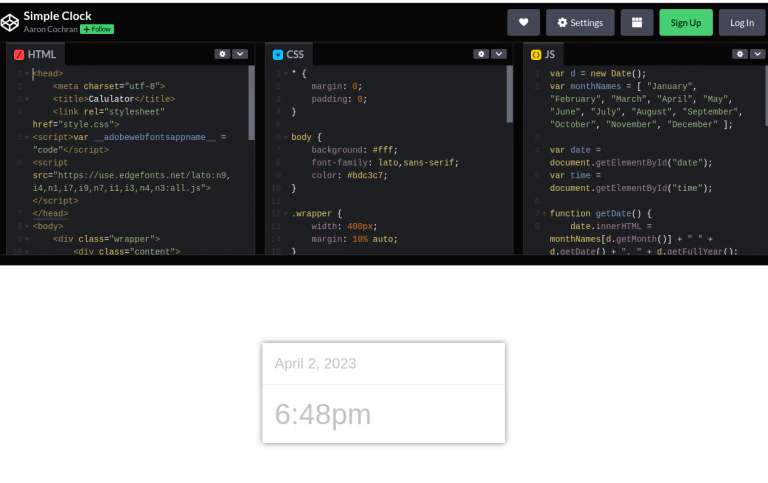Collapse the head tag fold arrow
Image resolution: width=768 pixels, height=483 pixels.
point(27,74)
